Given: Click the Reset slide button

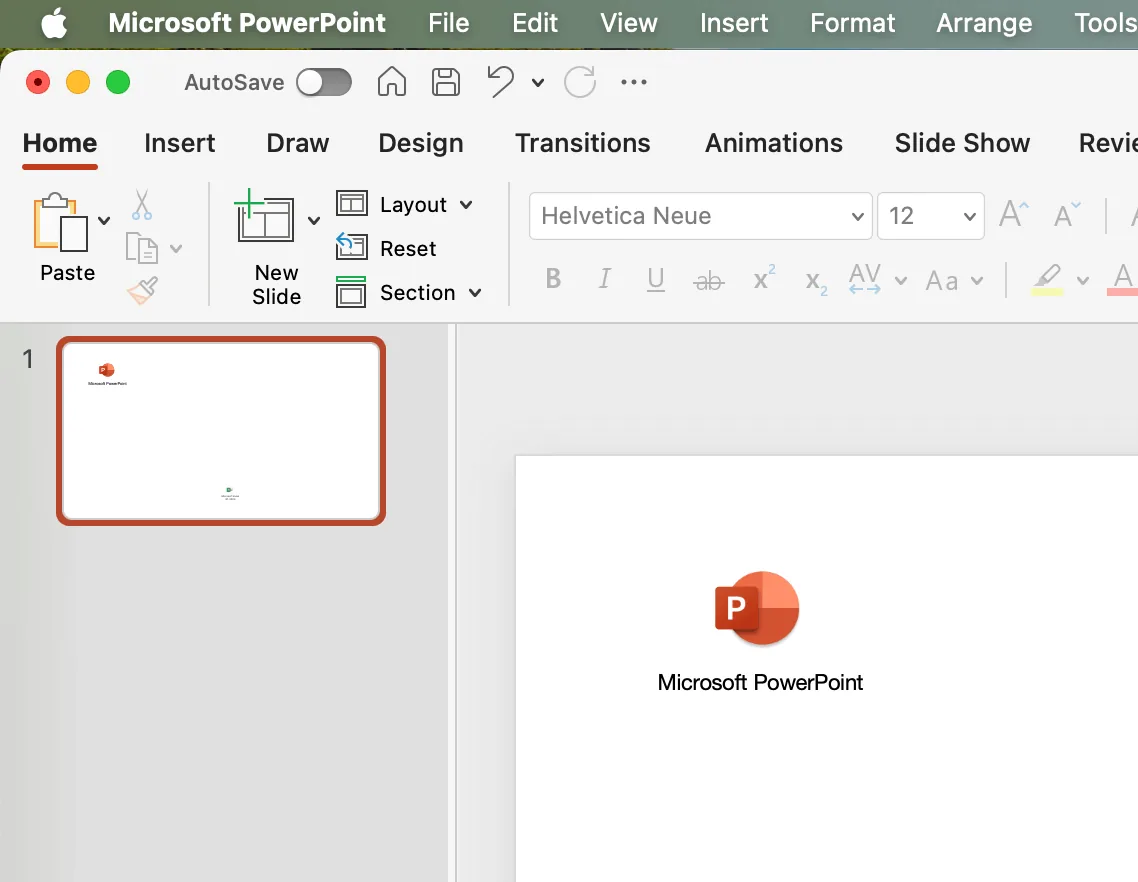Looking at the screenshot, I should pos(386,248).
